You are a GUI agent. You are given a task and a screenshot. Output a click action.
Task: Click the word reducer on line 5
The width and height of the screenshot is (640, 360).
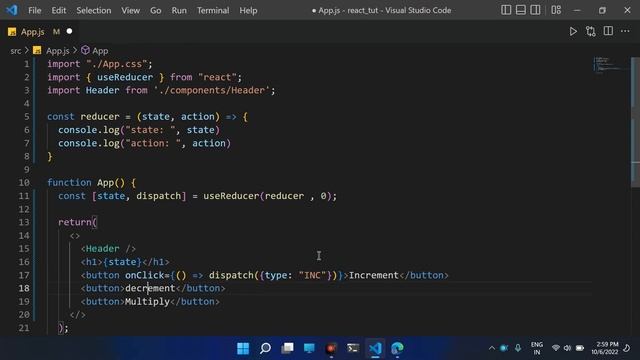click(x=100, y=117)
